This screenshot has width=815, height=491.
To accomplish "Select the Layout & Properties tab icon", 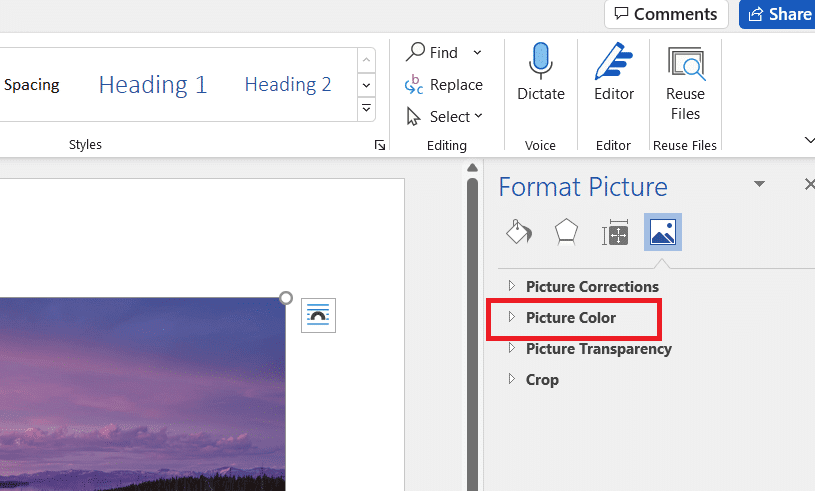I will pyautogui.click(x=615, y=232).
